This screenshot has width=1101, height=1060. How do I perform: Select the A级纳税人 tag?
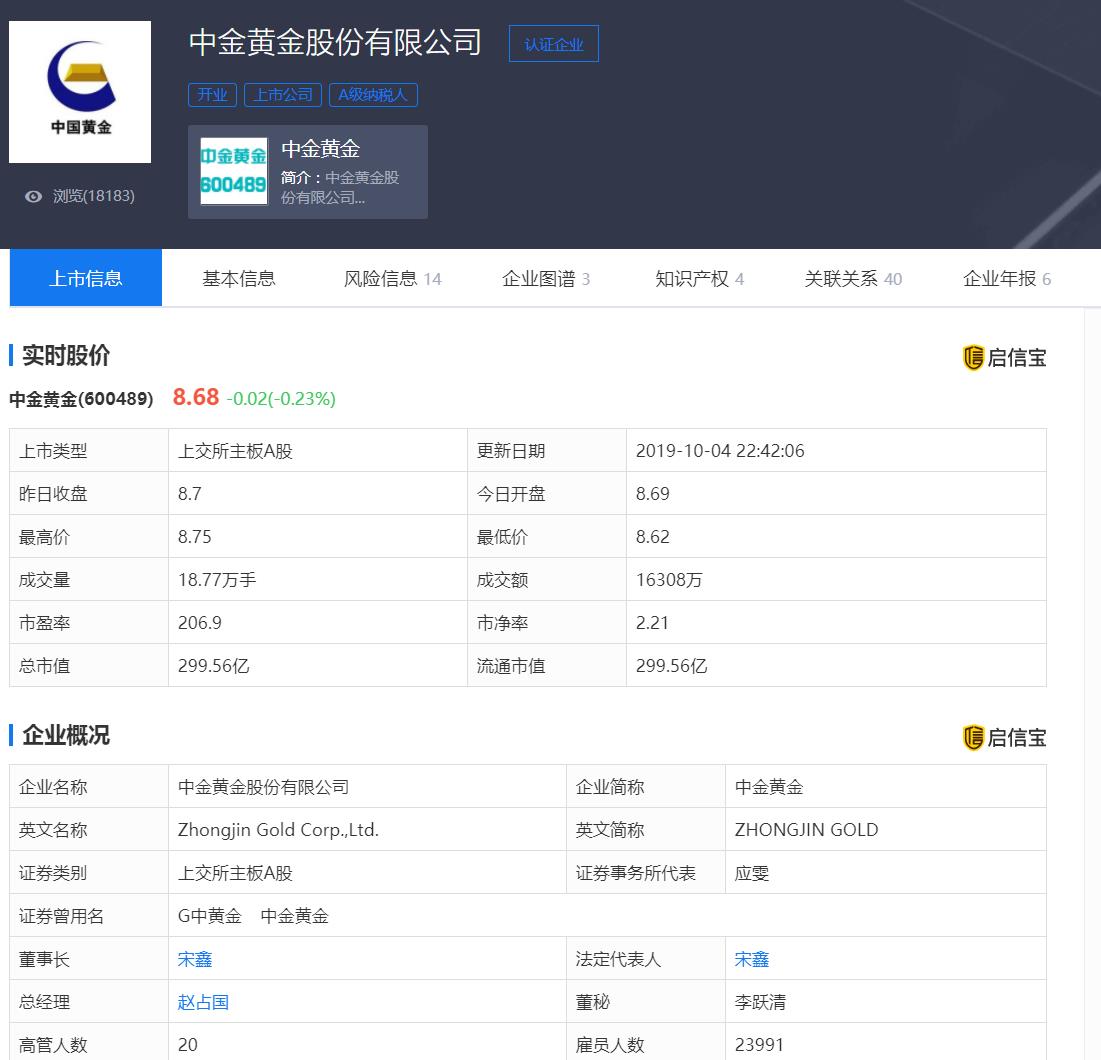point(373,95)
